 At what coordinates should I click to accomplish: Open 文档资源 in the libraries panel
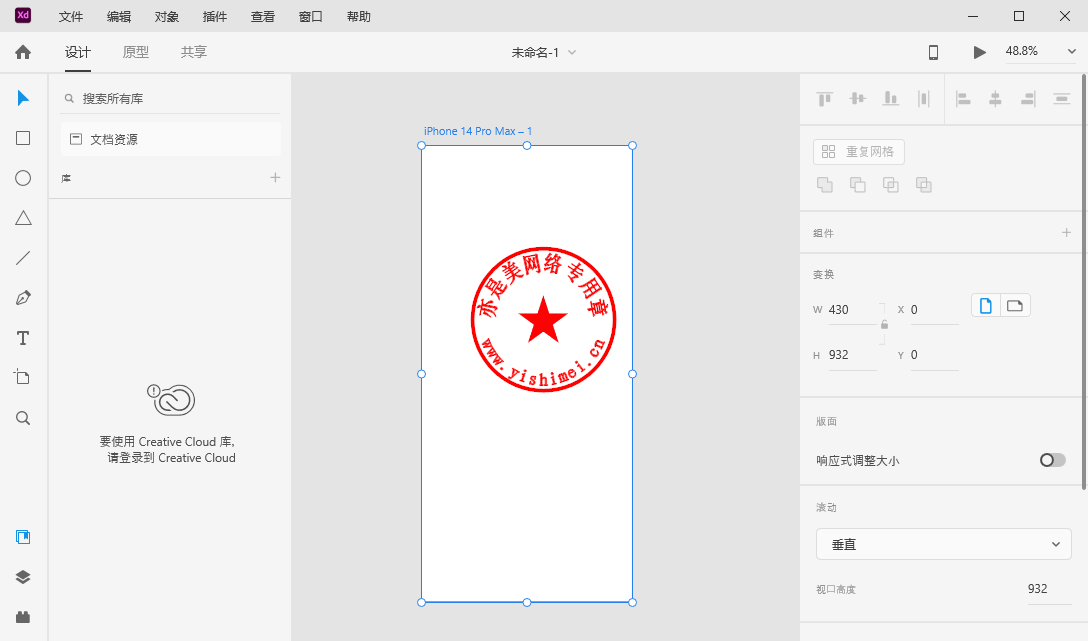[x=171, y=139]
